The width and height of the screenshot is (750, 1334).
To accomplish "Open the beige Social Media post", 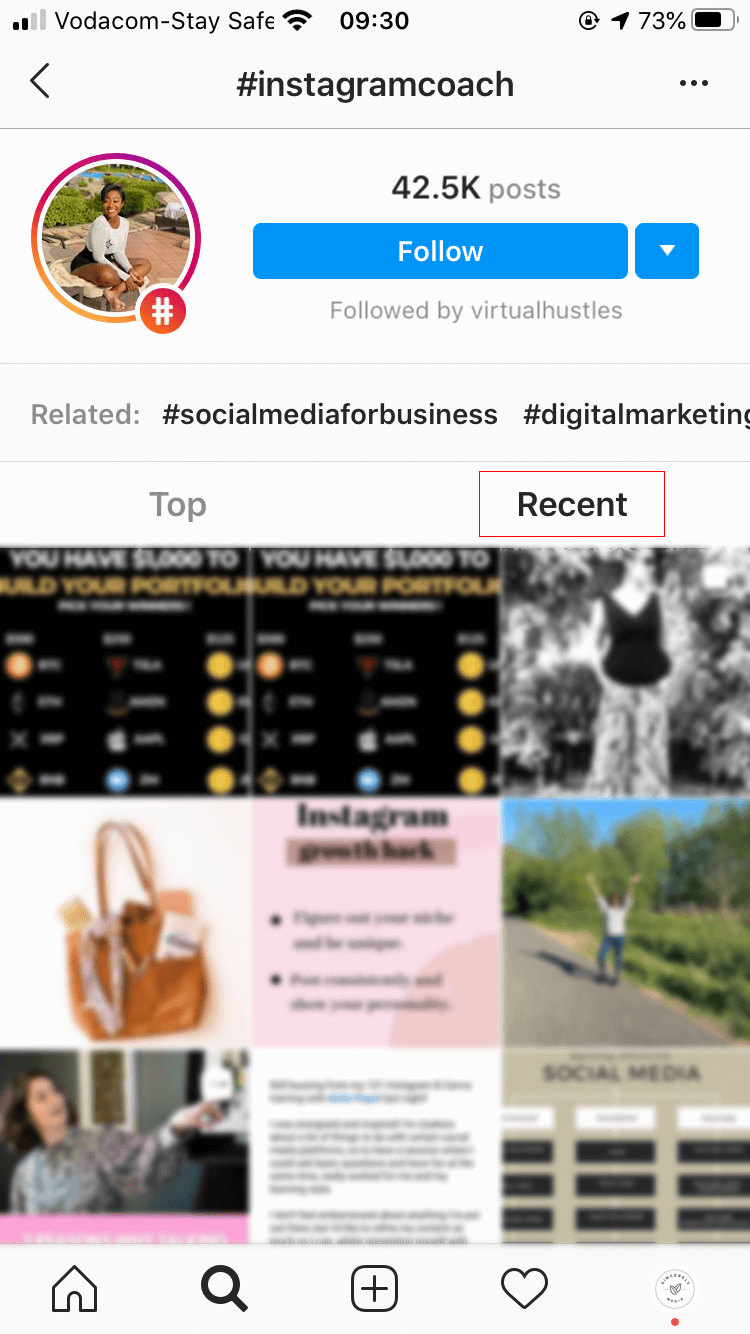I will (x=626, y=1146).
